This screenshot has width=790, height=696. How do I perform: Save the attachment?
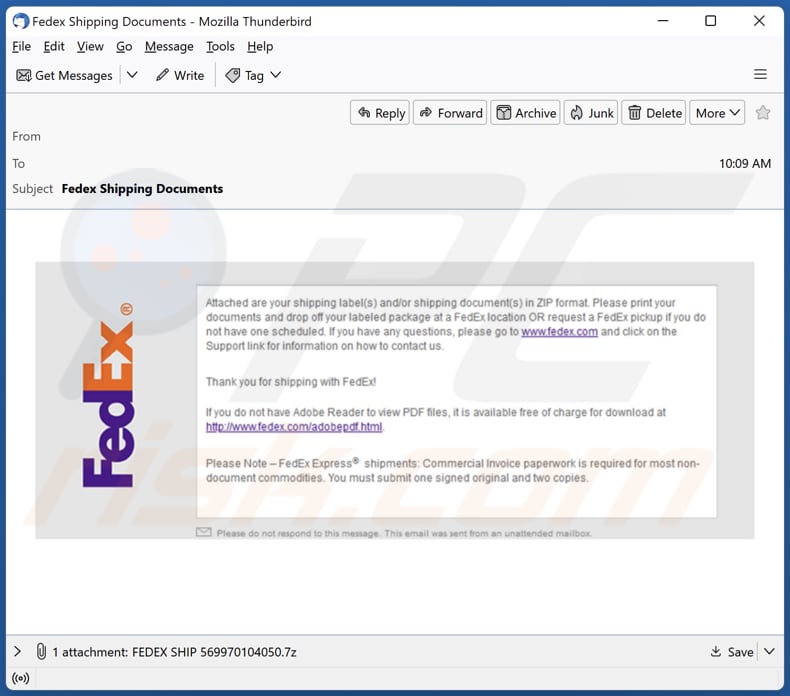(x=732, y=652)
